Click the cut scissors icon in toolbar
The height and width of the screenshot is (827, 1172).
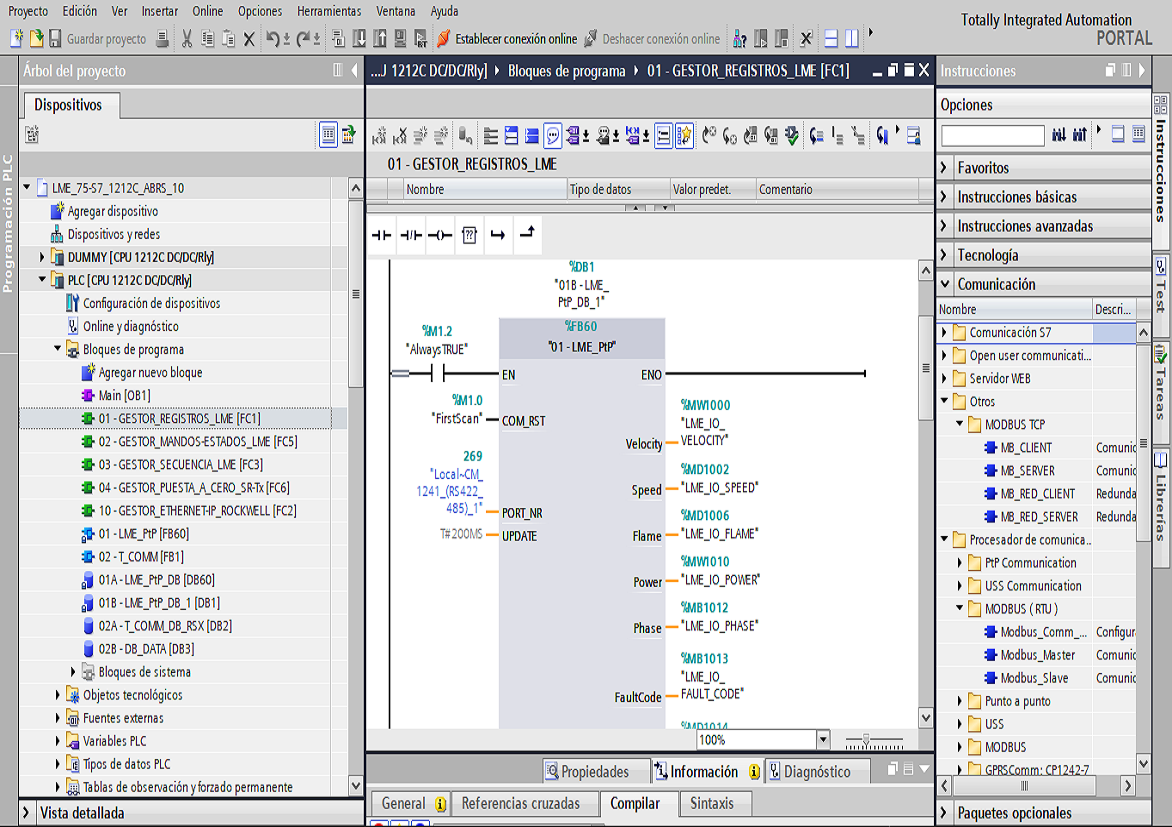click(187, 39)
